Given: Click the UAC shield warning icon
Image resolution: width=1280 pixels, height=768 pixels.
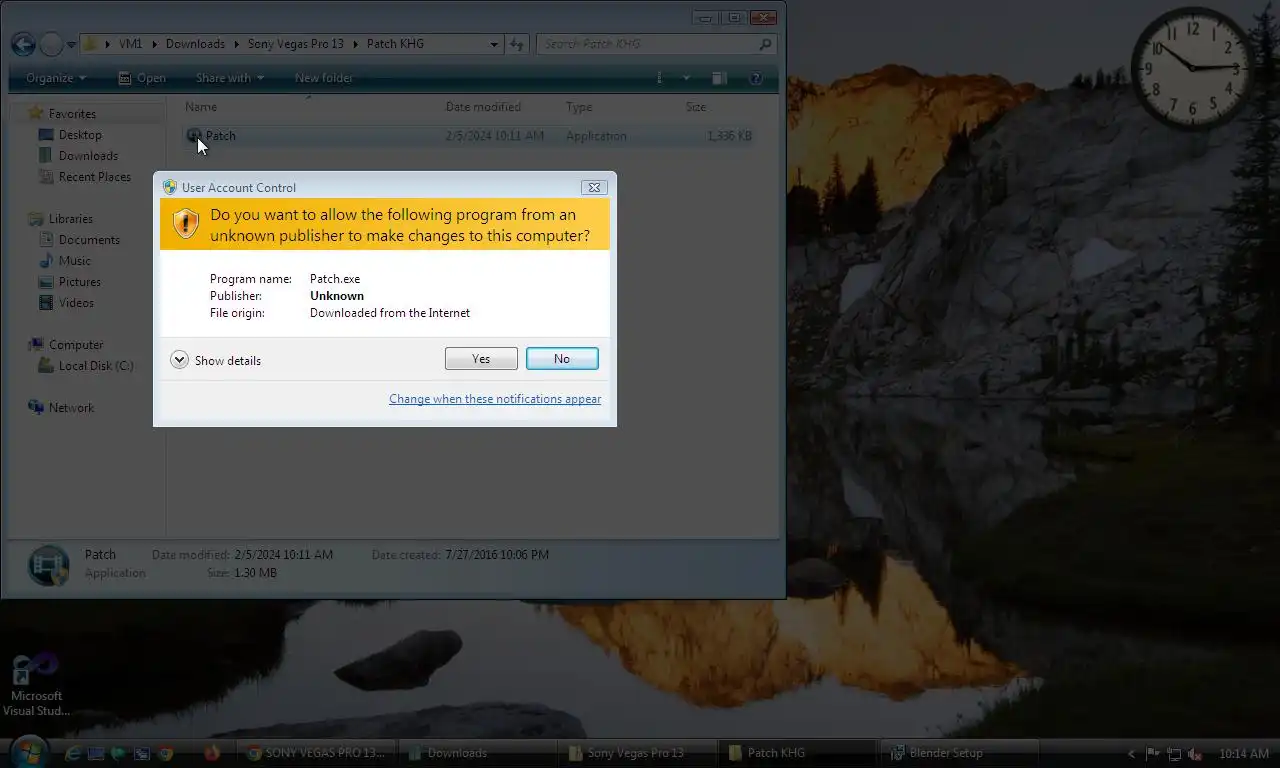Looking at the screenshot, I should 186,223.
